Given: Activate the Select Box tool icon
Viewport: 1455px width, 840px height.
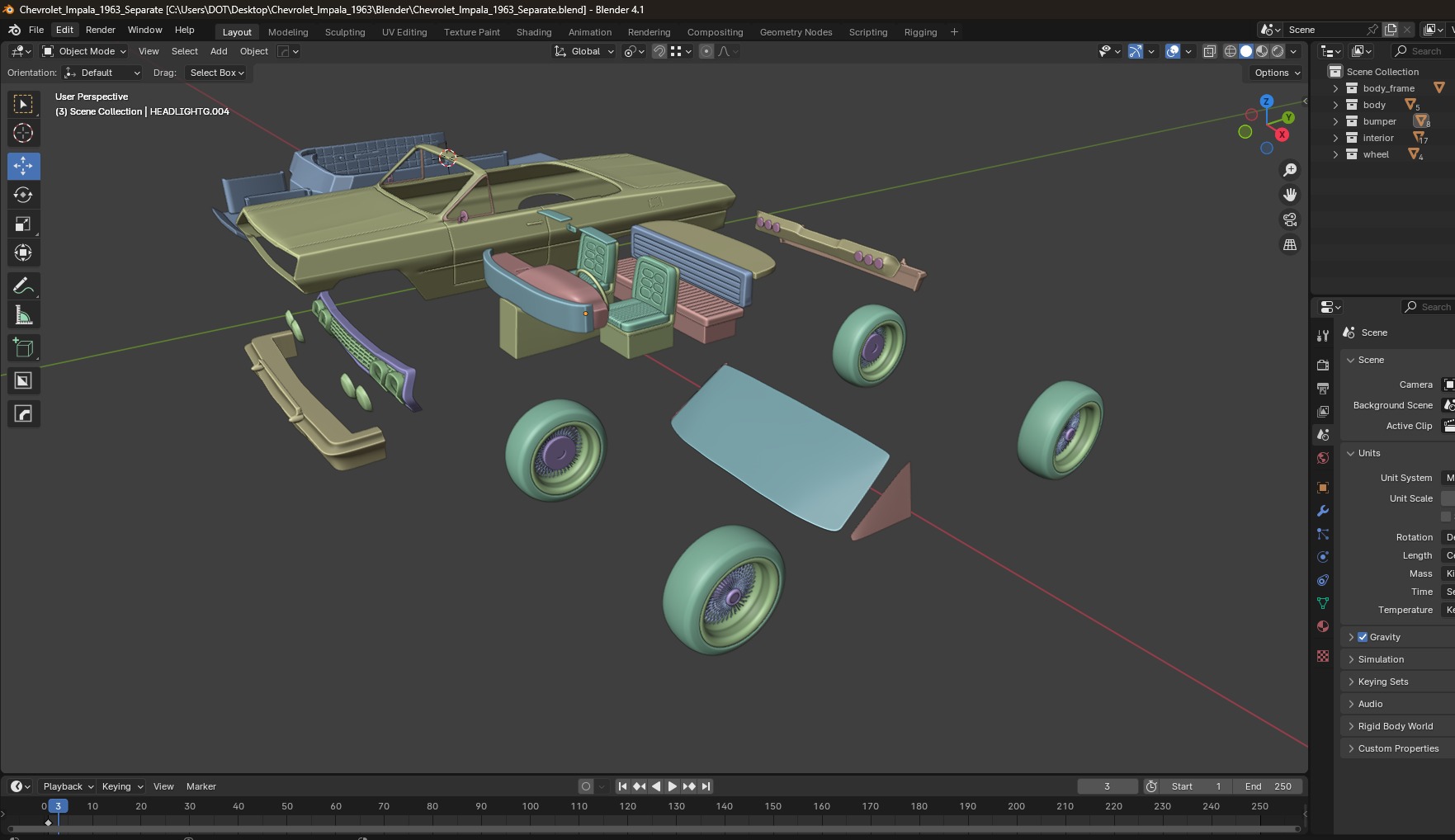Looking at the screenshot, I should click(23, 104).
